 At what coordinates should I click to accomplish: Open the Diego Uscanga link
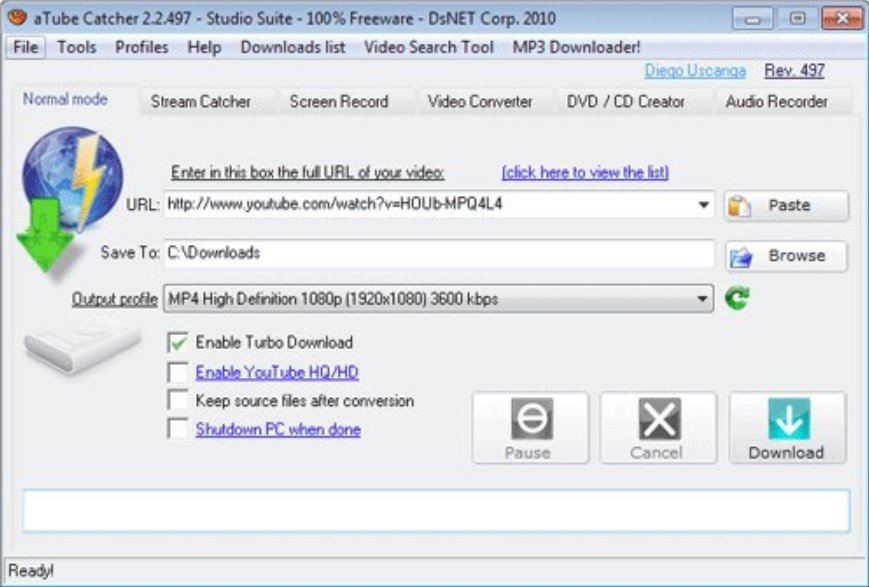pos(695,70)
